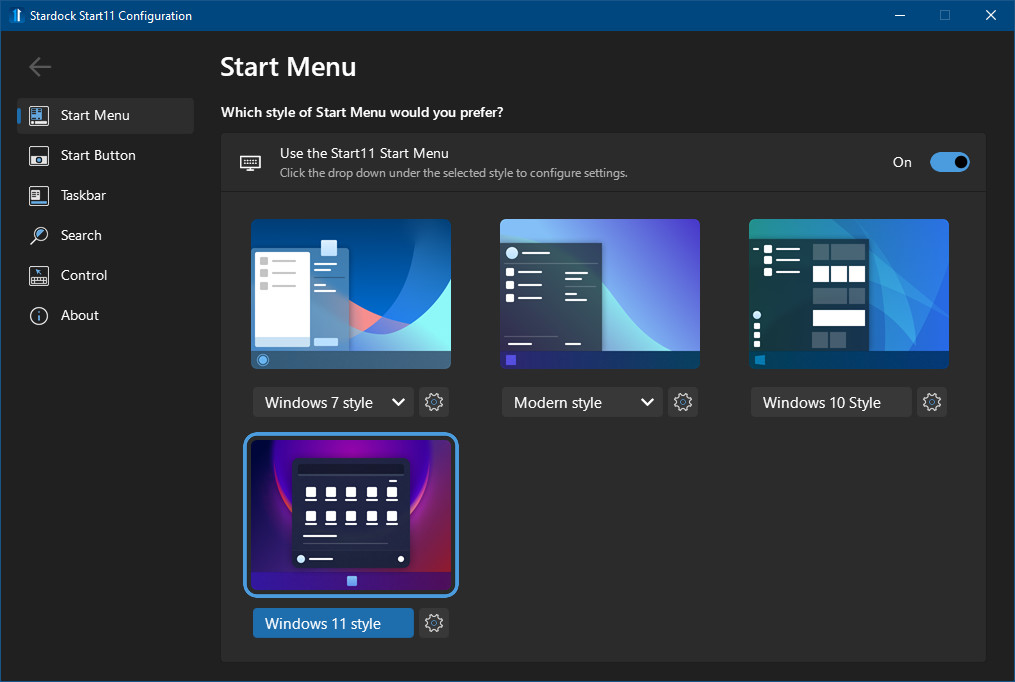Open gear settings for Modern style
Screen dimensions: 1015x682
[x=682, y=402]
